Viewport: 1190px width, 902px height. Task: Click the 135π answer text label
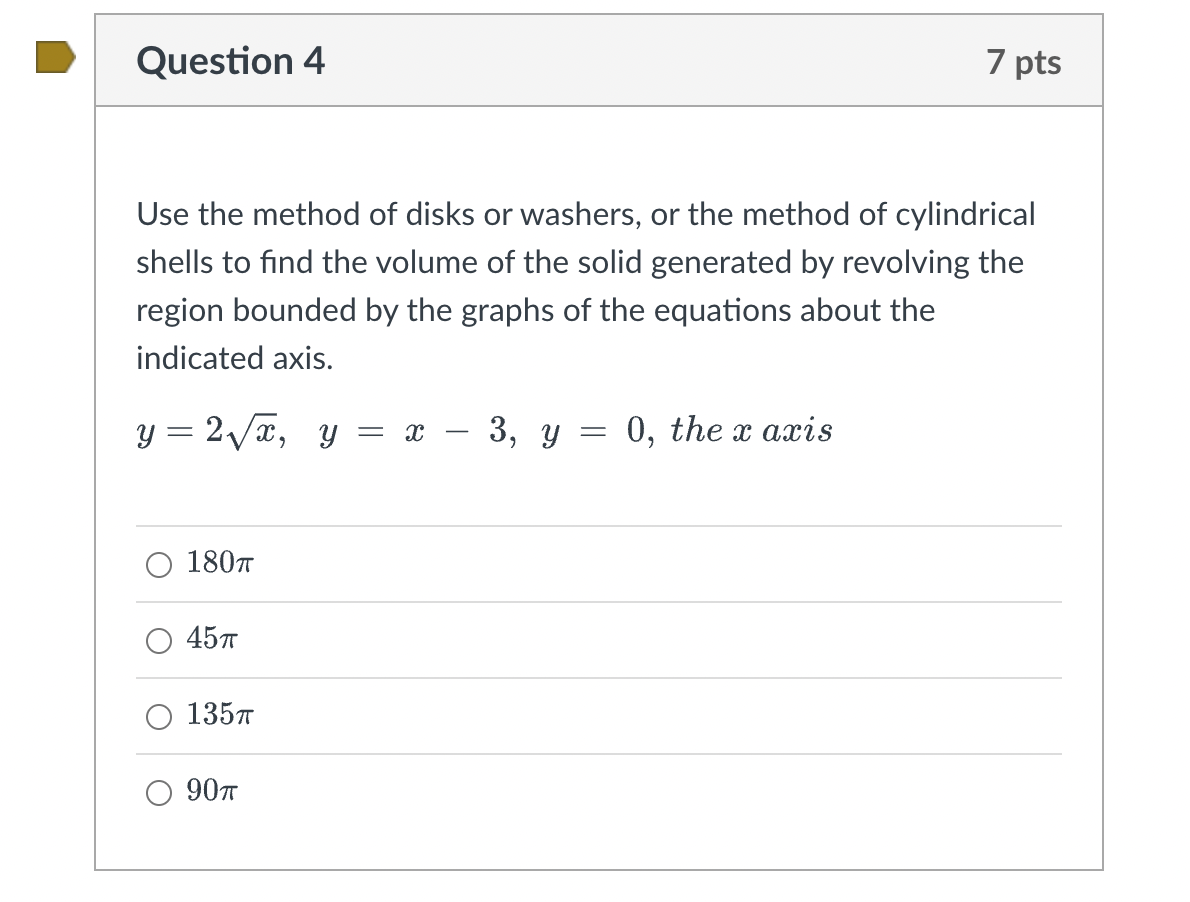tap(220, 715)
